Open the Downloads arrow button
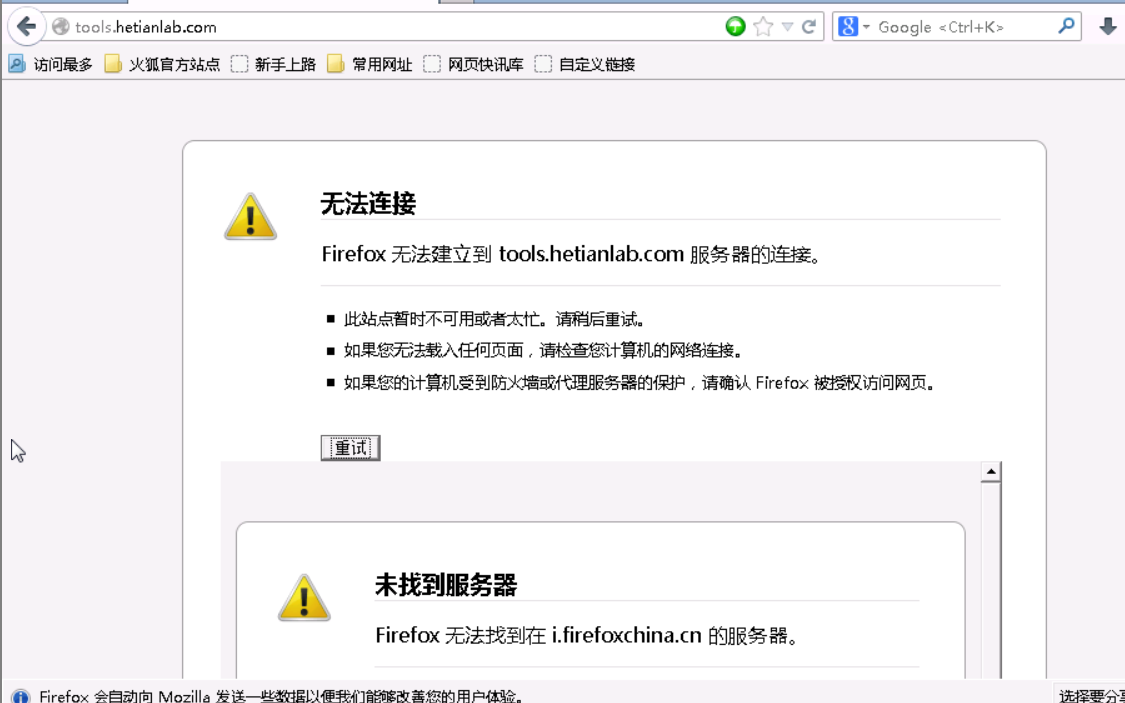 pos(1108,27)
